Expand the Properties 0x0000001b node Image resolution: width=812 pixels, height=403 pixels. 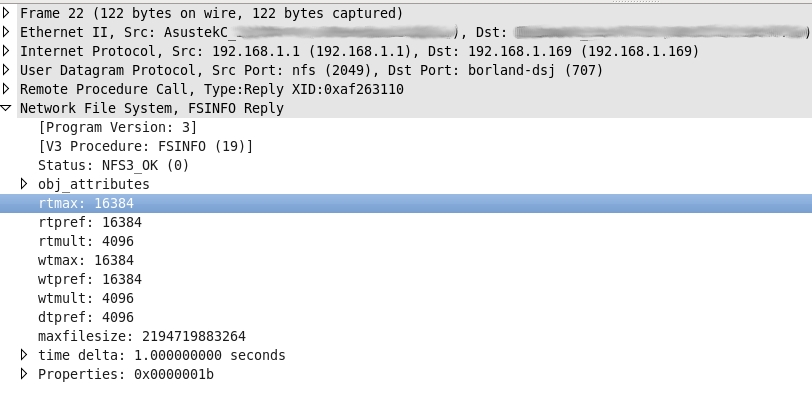point(25,374)
